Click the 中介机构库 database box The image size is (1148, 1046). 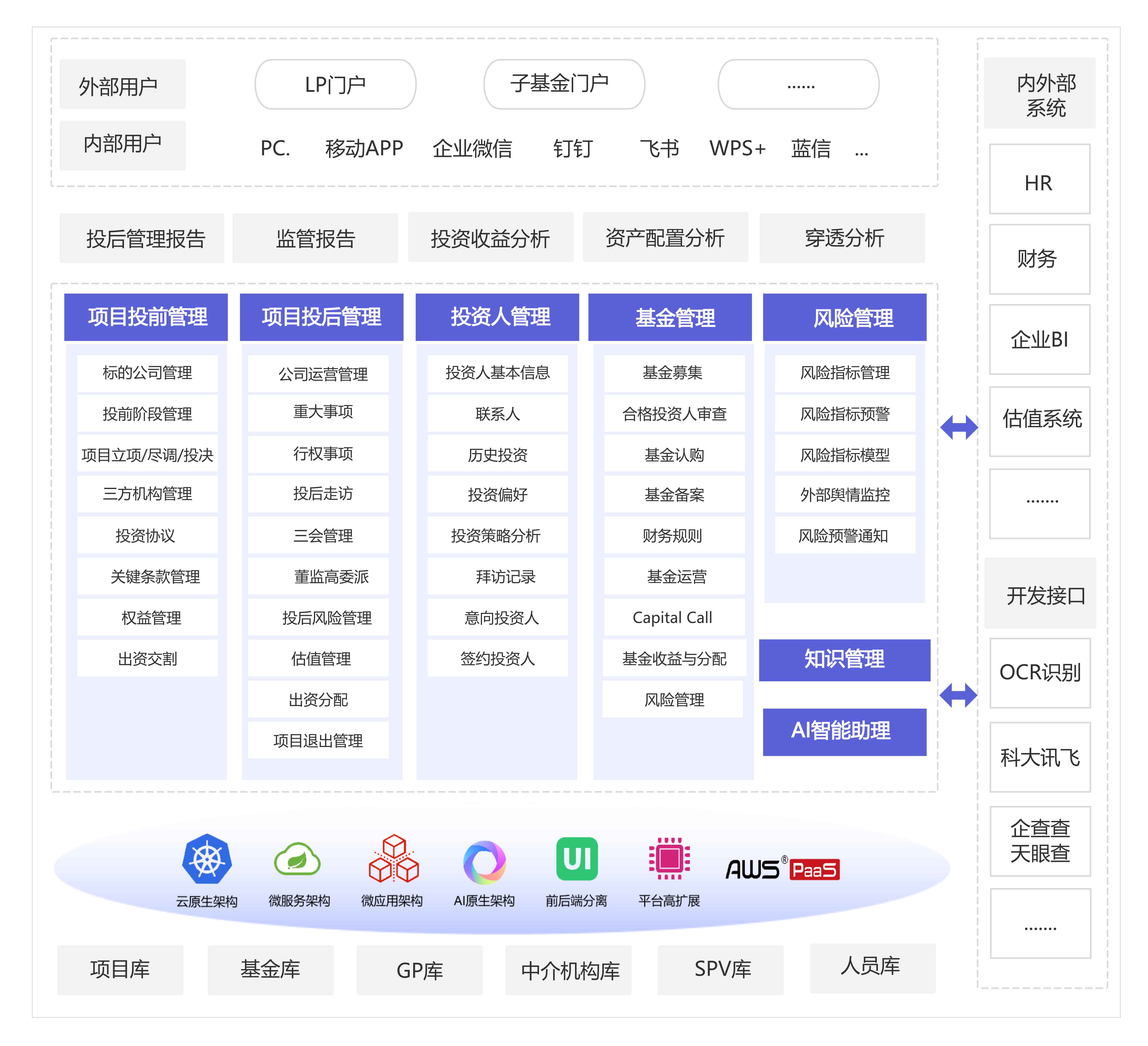pyautogui.click(x=568, y=970)
